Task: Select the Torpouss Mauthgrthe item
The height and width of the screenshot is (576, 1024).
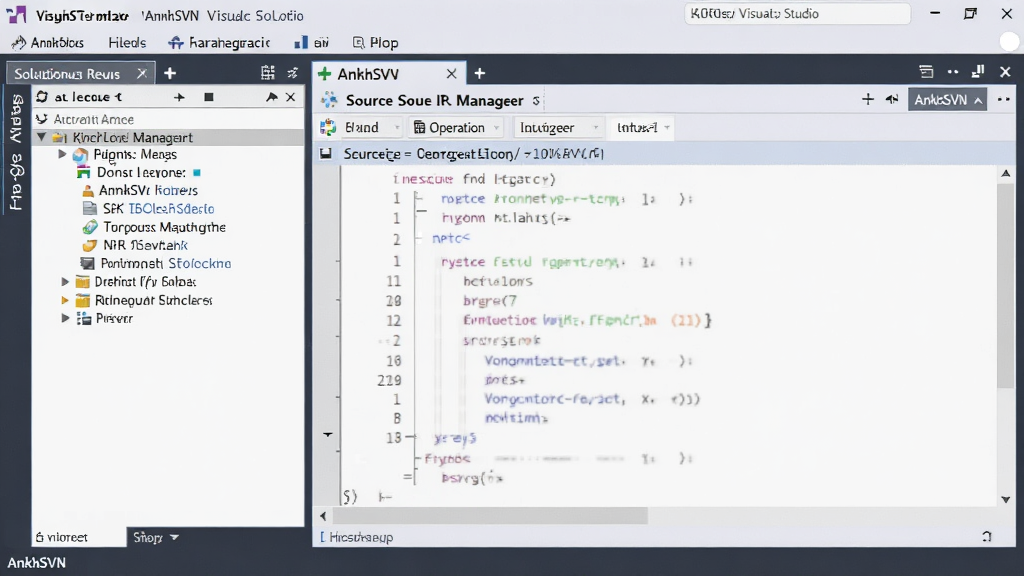Action: click(x=165, y=227)
